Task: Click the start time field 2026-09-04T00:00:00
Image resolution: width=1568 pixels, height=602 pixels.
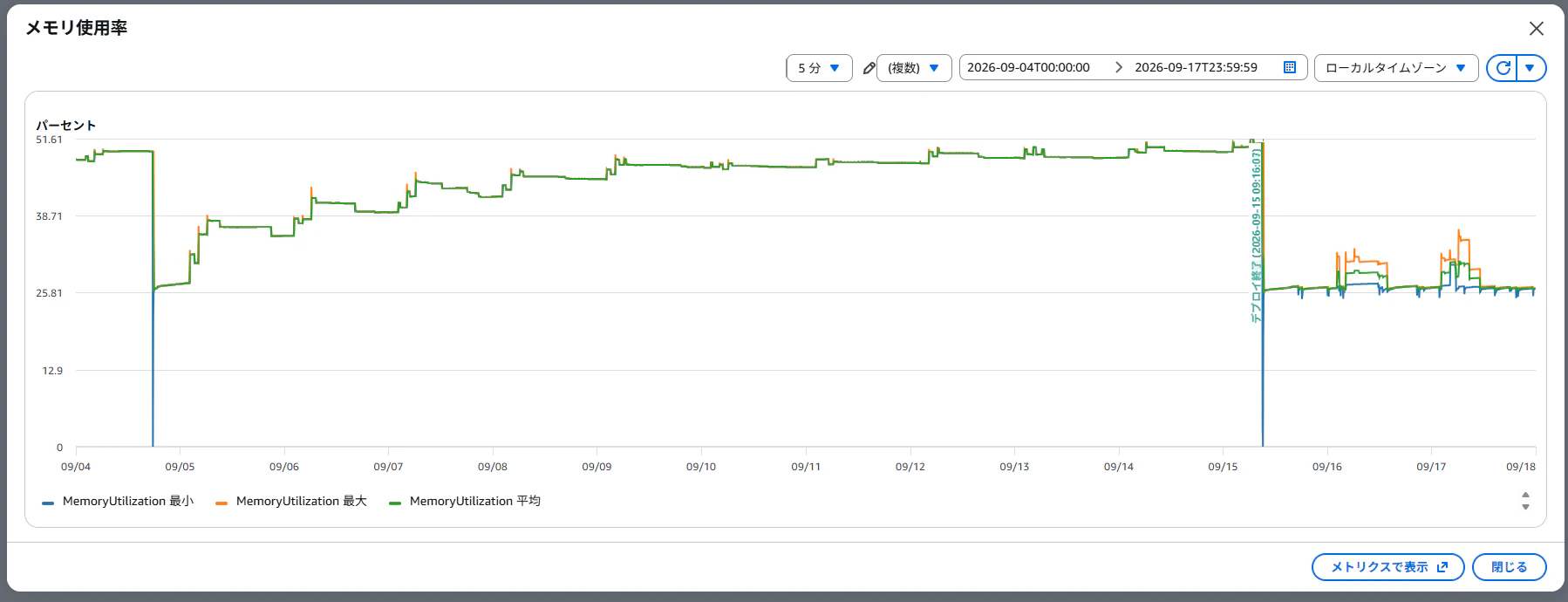Action: point(1028,67)
